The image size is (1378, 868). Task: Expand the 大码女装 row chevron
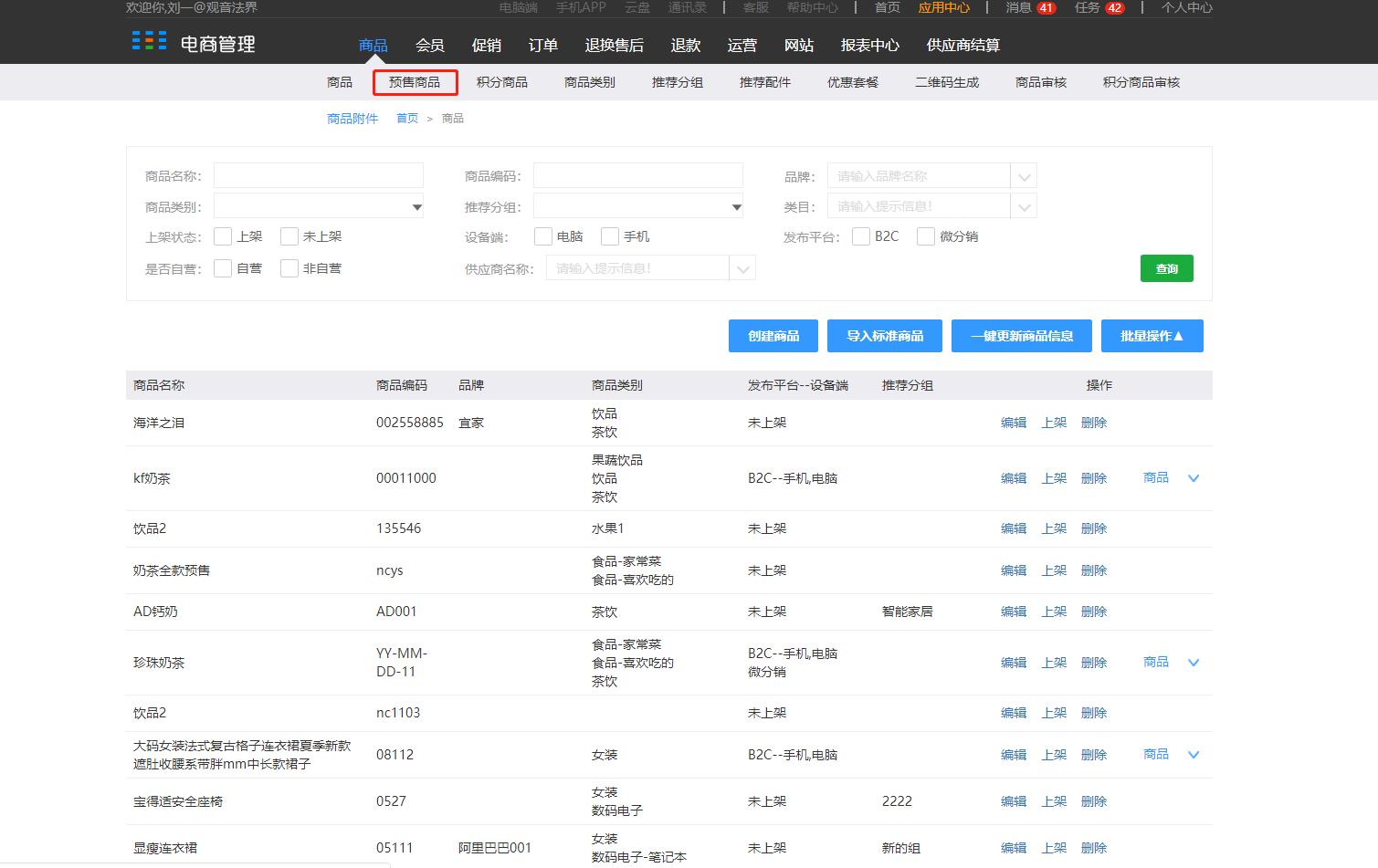tap(1194, 755)
